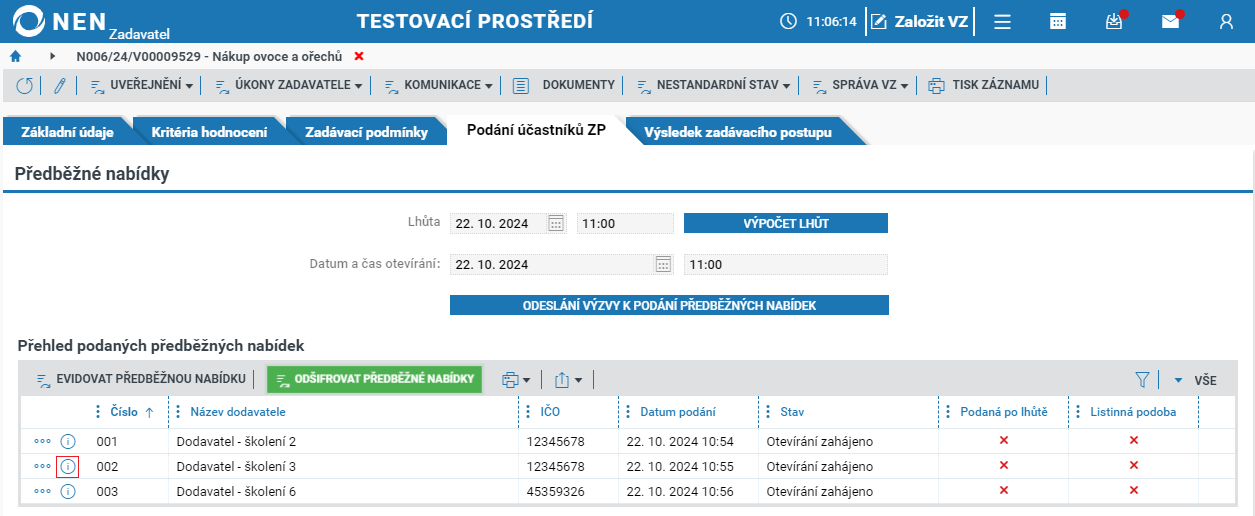Open the calculator icon in header
The width and height of the screenshot is (1255, 516).
pos(1058,21)
